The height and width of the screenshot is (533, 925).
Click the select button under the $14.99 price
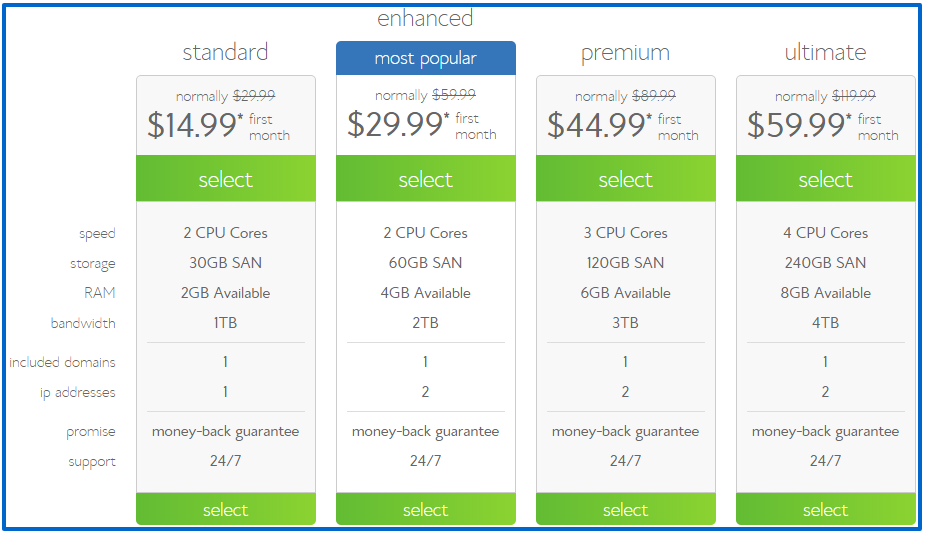coord(226,179)
